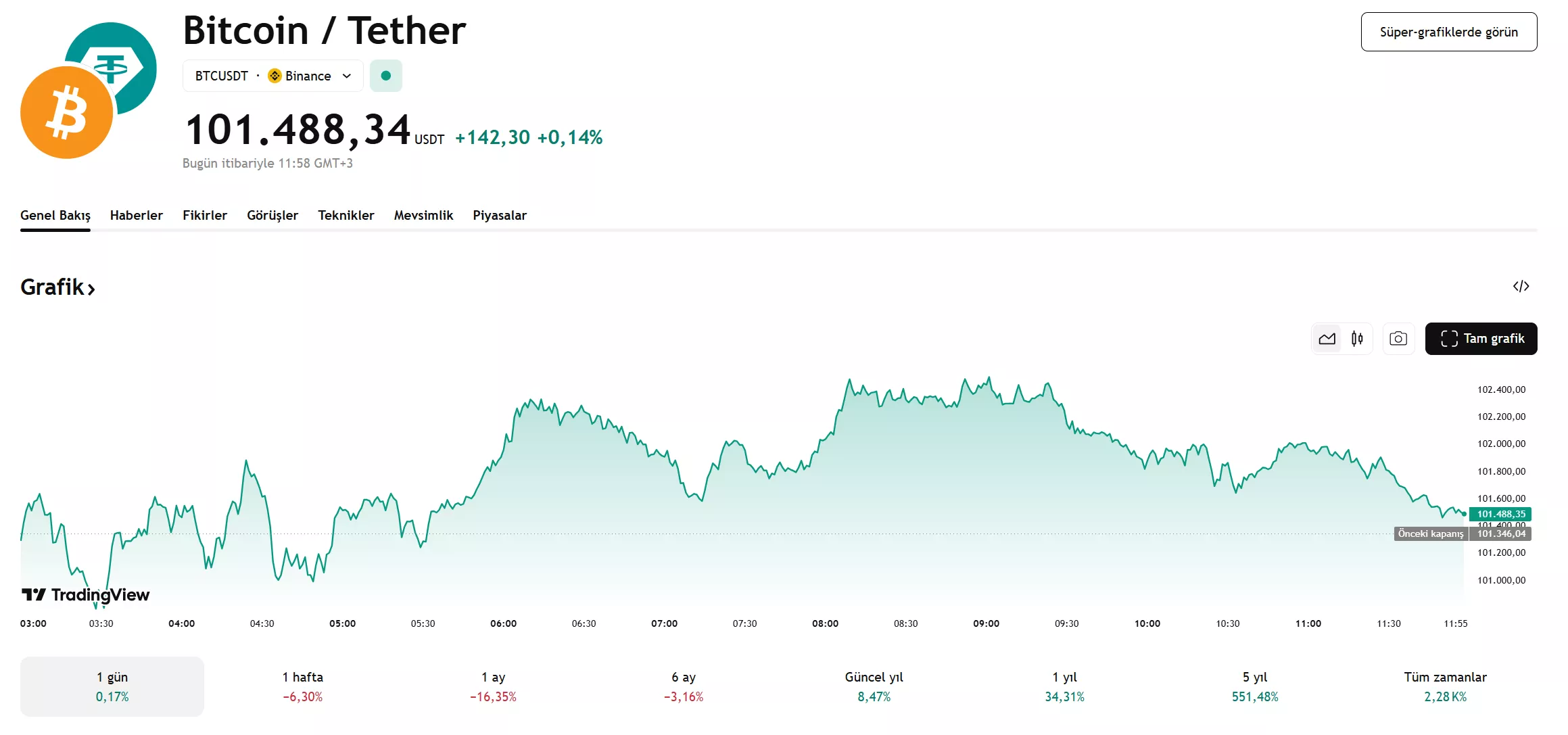Click the TradingView logo on chart
This screenshot has width=1568, height=735.
click(86, 594)
